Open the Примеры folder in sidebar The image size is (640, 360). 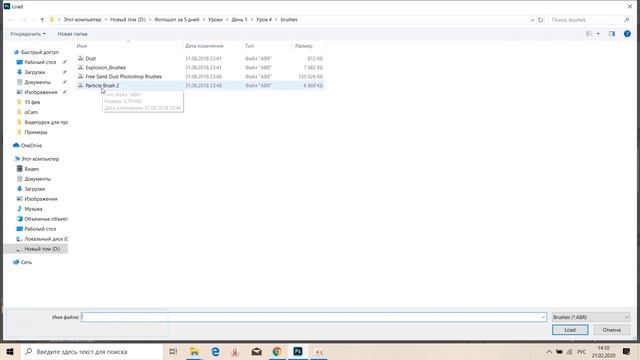point(36,132)
